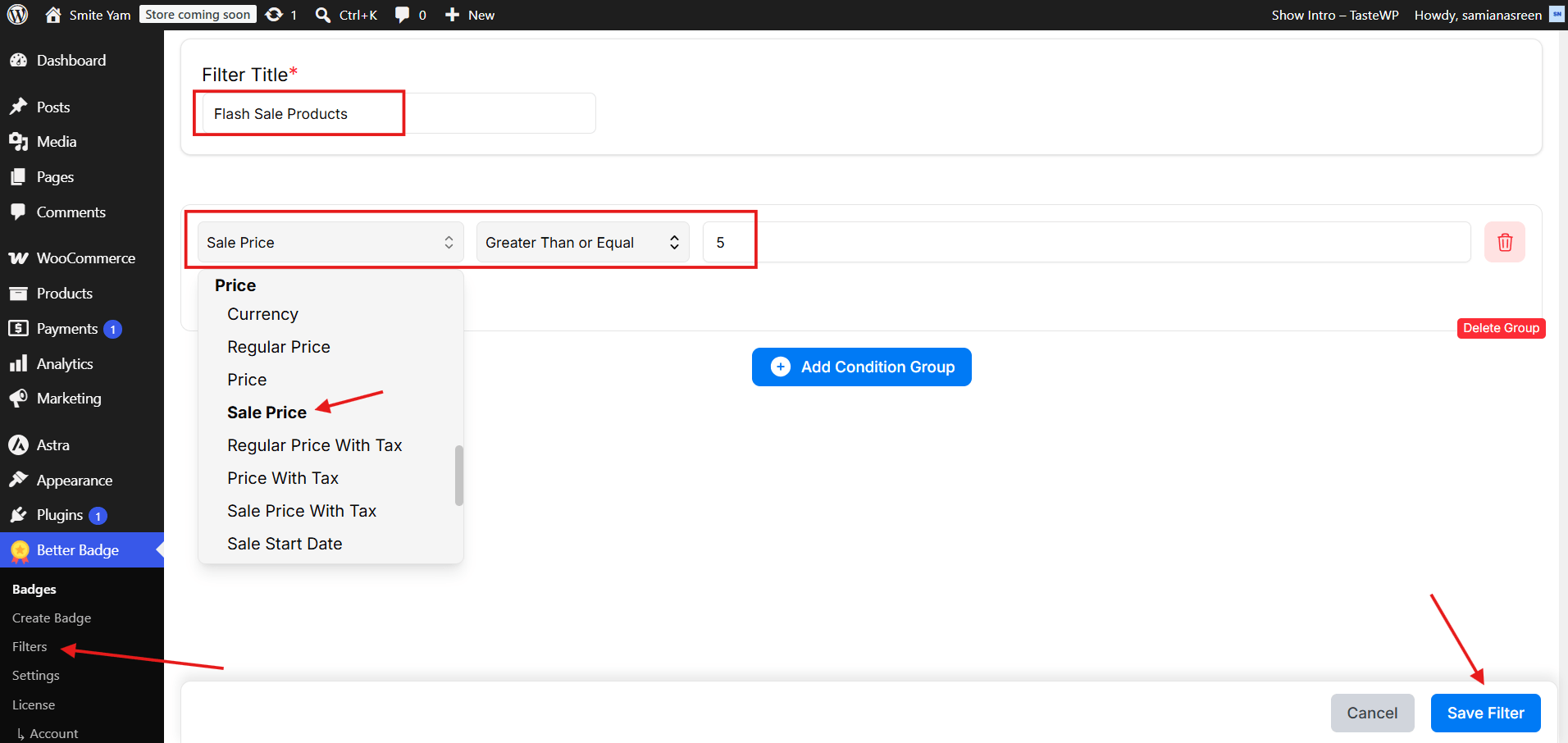Click the Media icon in sidebar
This screenshot has height=743, width=1568.
(x=18, y=142)
